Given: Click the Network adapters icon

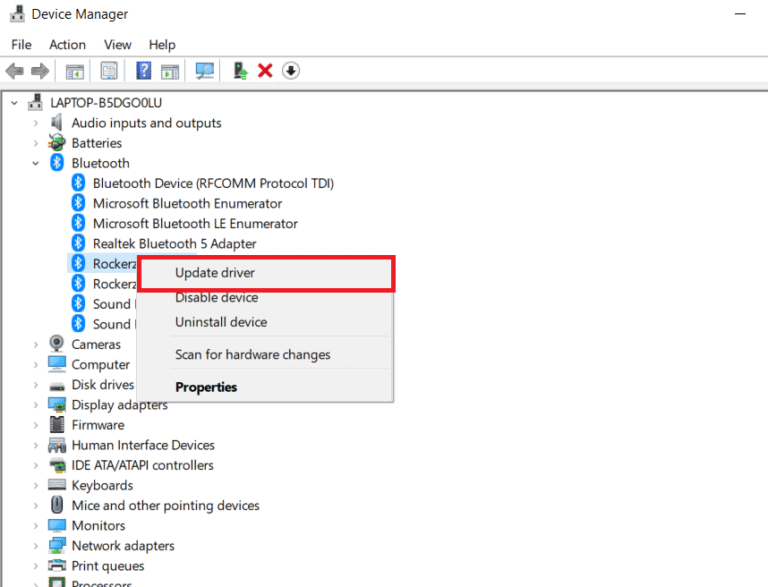Looking at the screenshot, I should [57, 545].
